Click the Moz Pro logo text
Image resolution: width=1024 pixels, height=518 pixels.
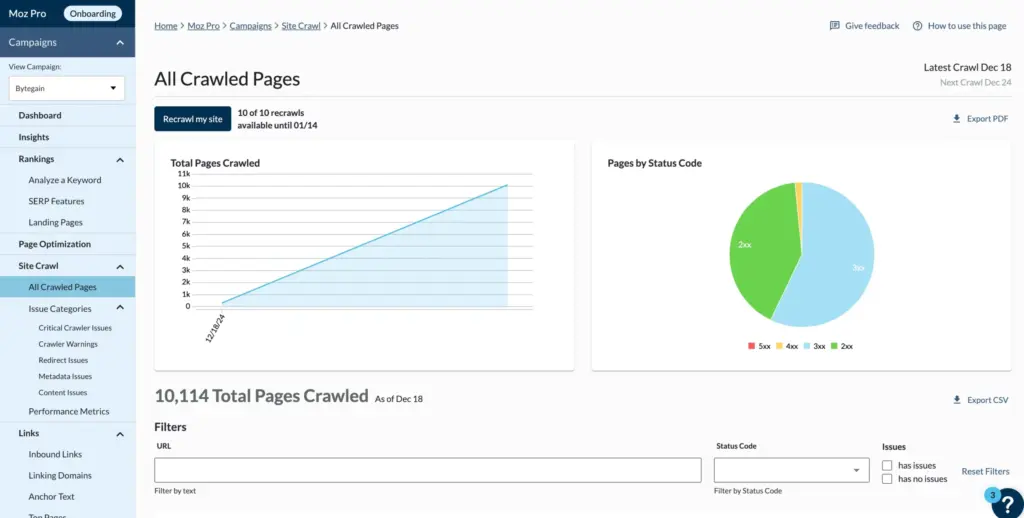point(27,13)
